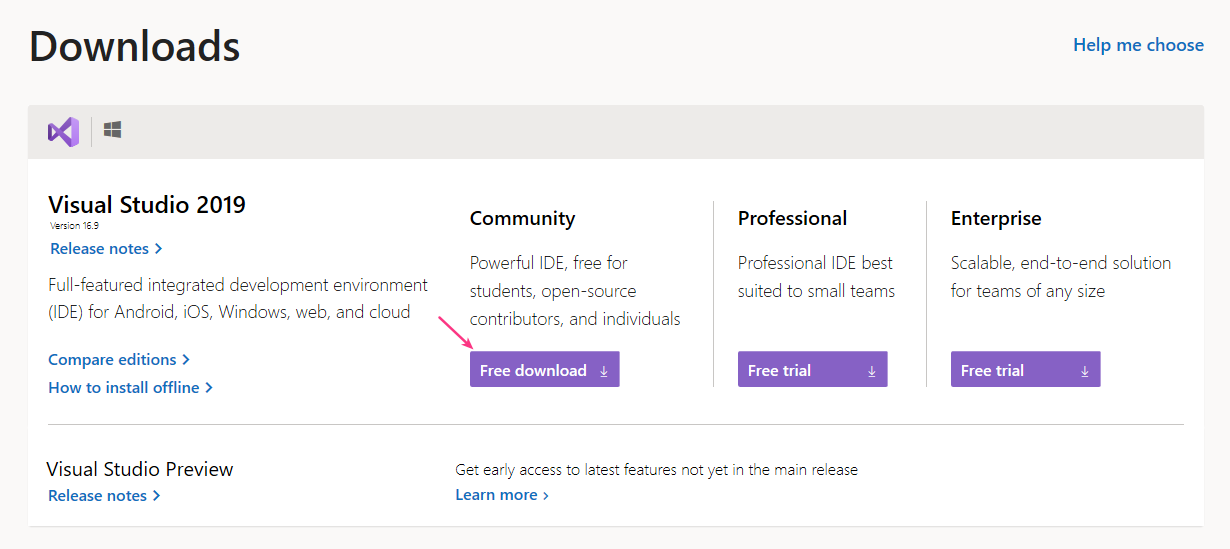
Task: Click the Professional Free trial button
Action: pyautogui.click(x=812, y=369)
